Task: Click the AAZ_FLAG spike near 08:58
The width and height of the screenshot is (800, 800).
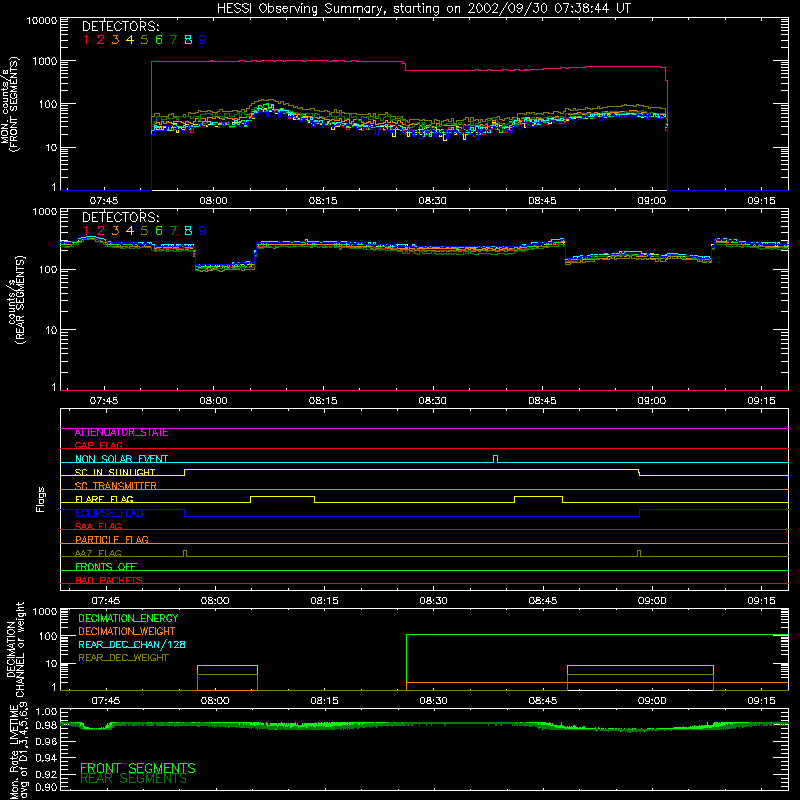Action: (x=639, y=554)
